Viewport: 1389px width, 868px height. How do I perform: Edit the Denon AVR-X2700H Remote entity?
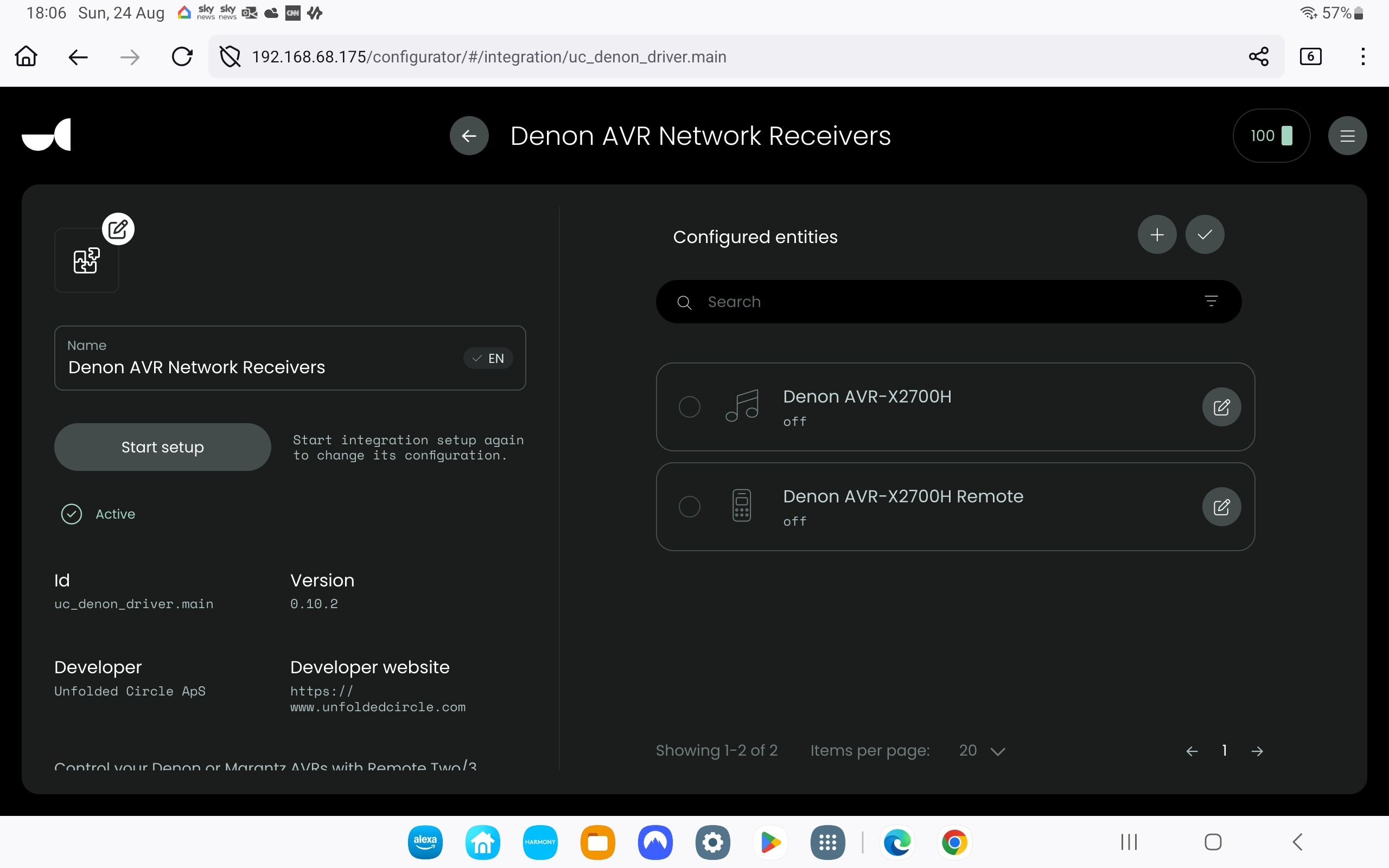[x=1221, y=507]
